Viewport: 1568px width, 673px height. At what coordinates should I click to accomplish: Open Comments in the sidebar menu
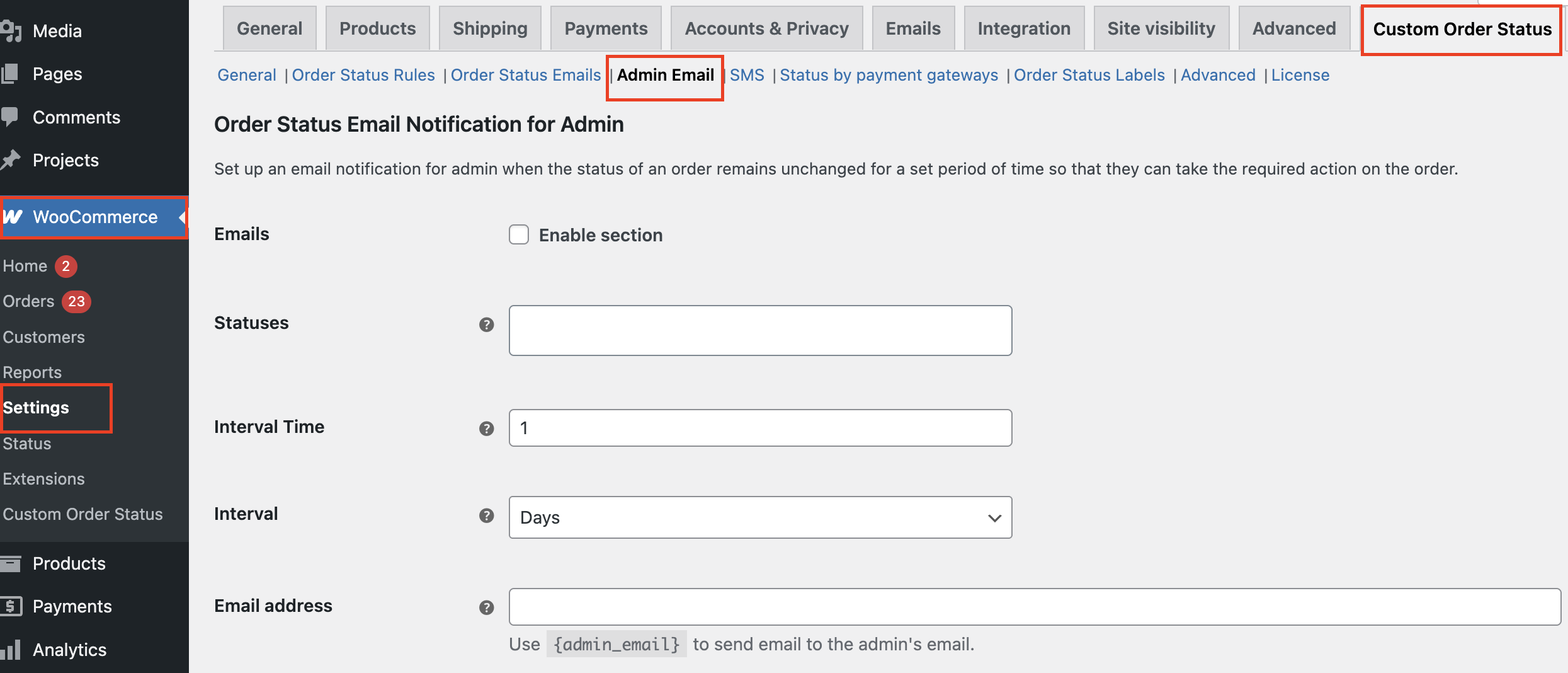76,117
